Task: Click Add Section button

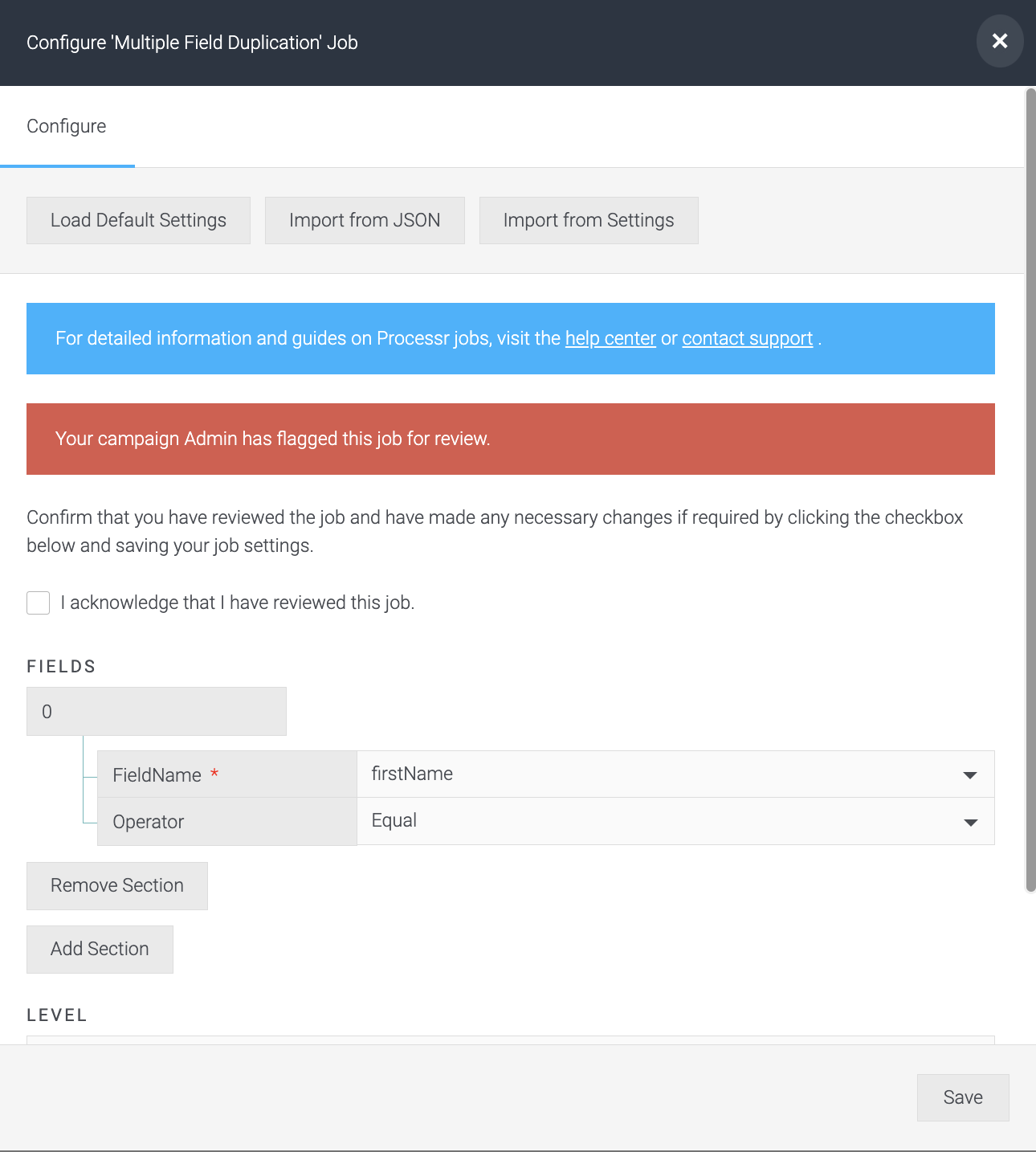Action: click(100, 949)
